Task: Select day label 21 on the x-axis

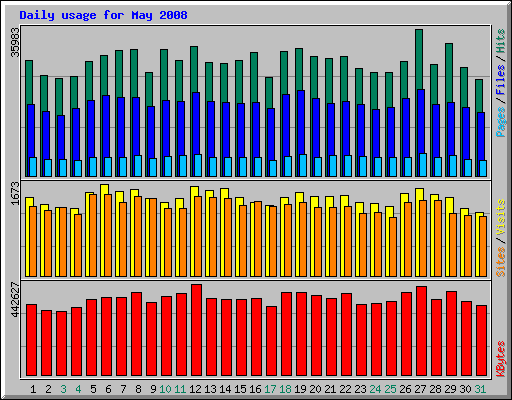Action: [330, 389]
